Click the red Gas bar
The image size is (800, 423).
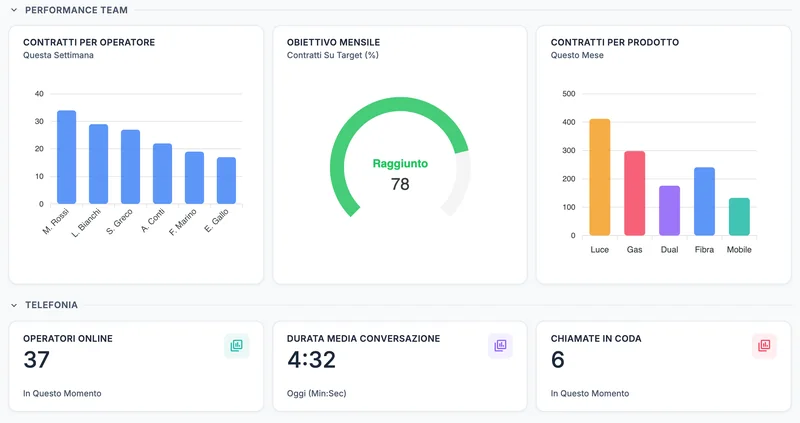coord(635,193)
